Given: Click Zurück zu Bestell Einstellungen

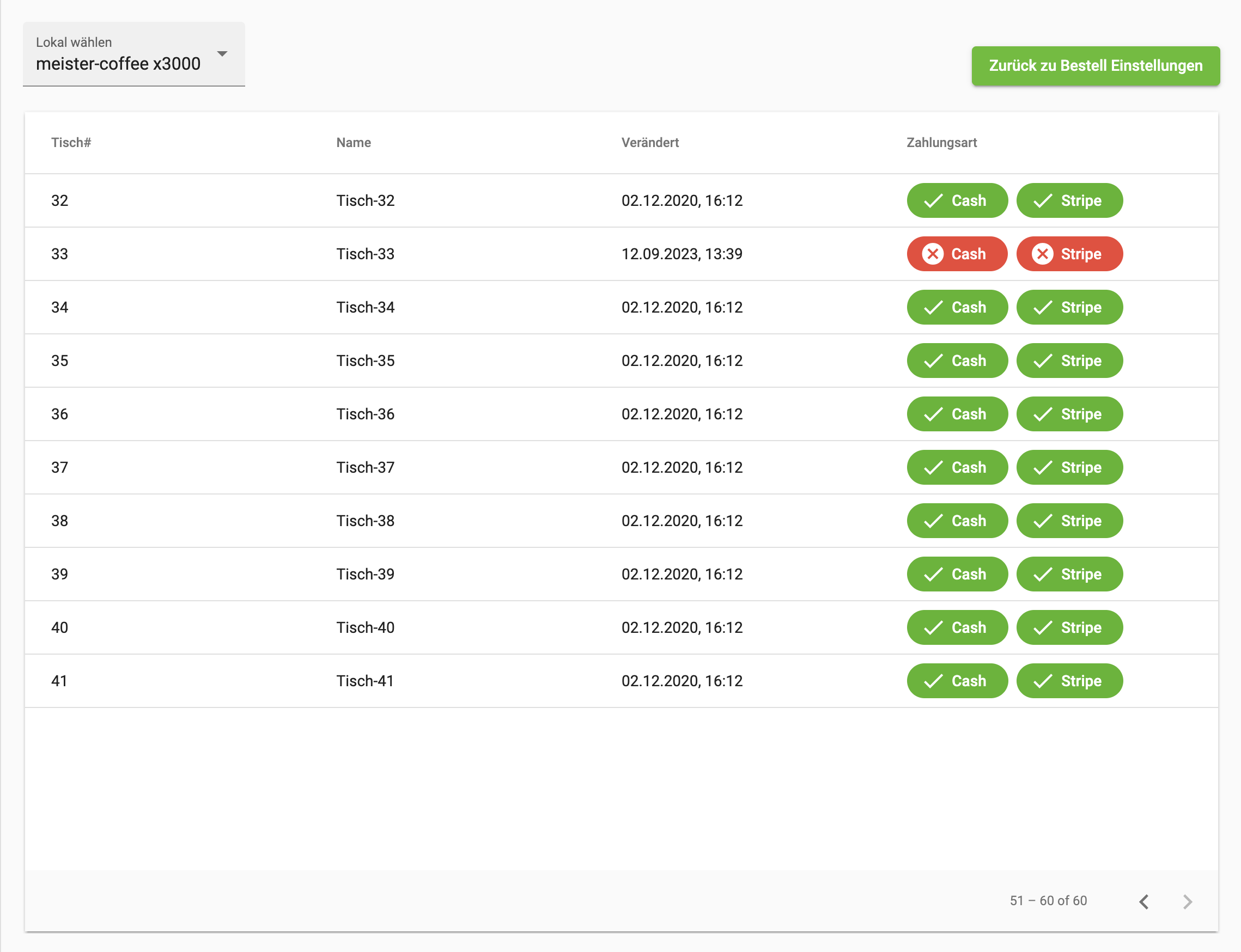Looking at the screenshot, I should (x=1096, y=66).
